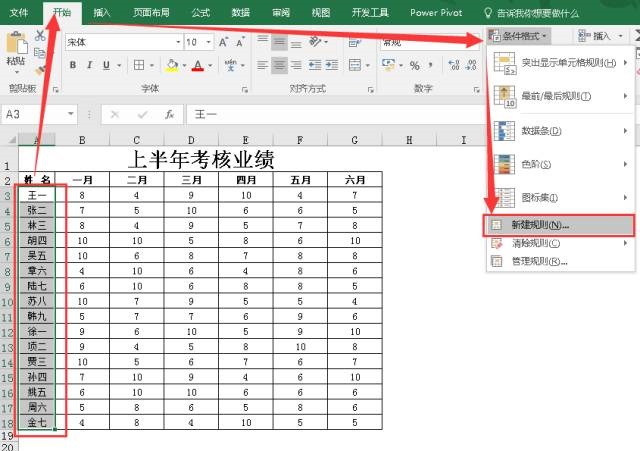Click the cell borders icon
The image size is (640, 451).
(139, 65)
